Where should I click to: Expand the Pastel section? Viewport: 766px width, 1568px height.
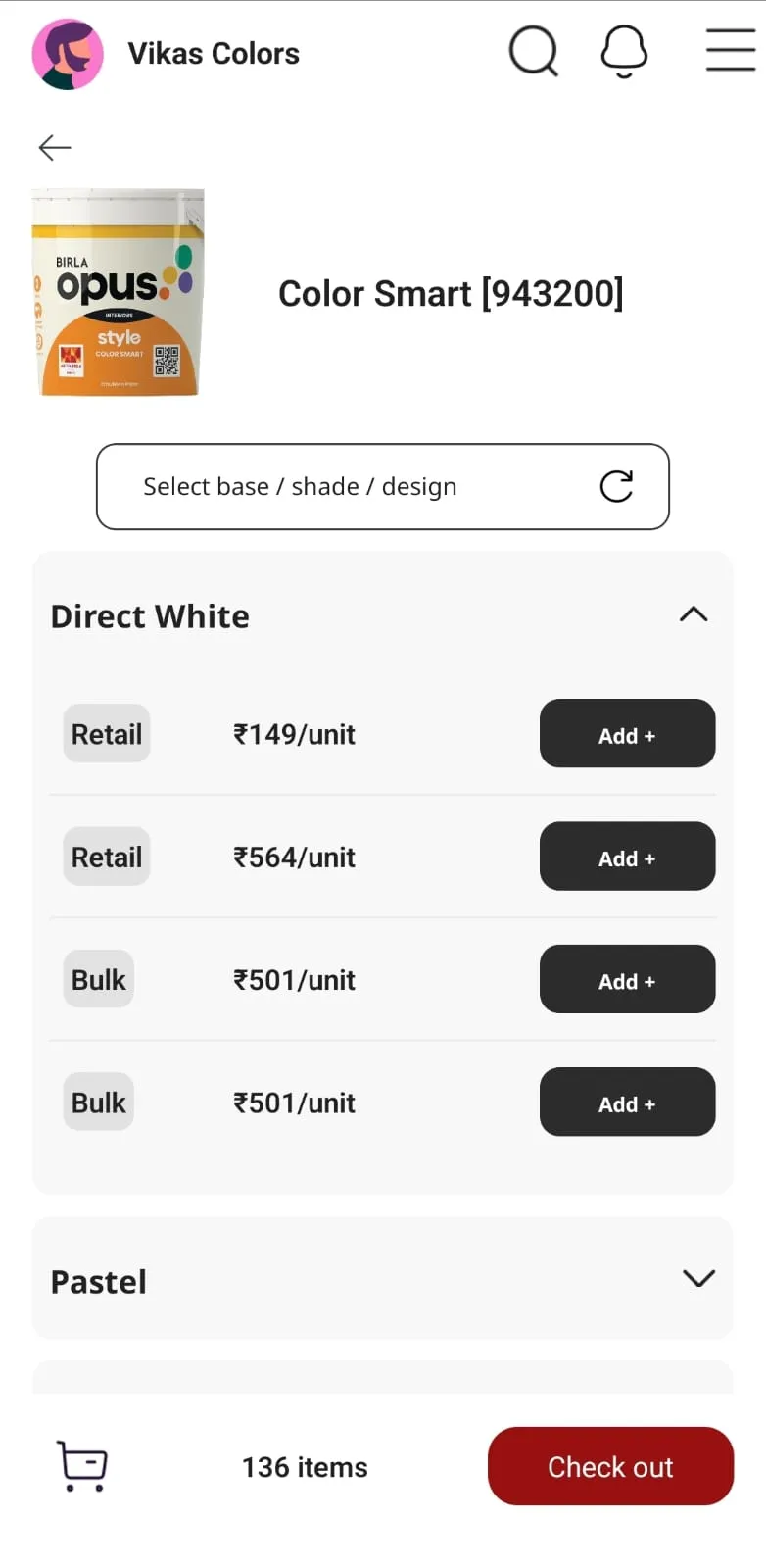[x=697, y=1279]
